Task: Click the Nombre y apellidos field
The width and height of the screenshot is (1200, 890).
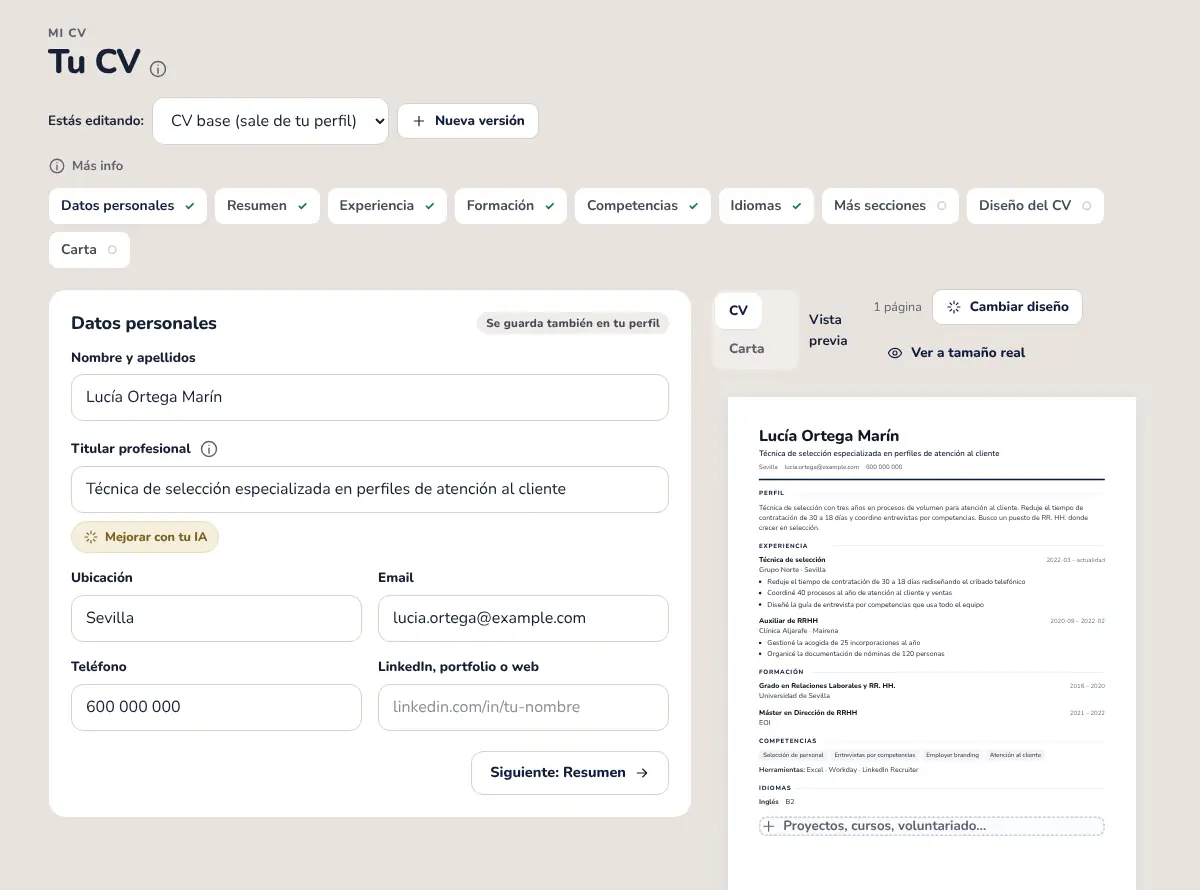Action: (370, 397)
